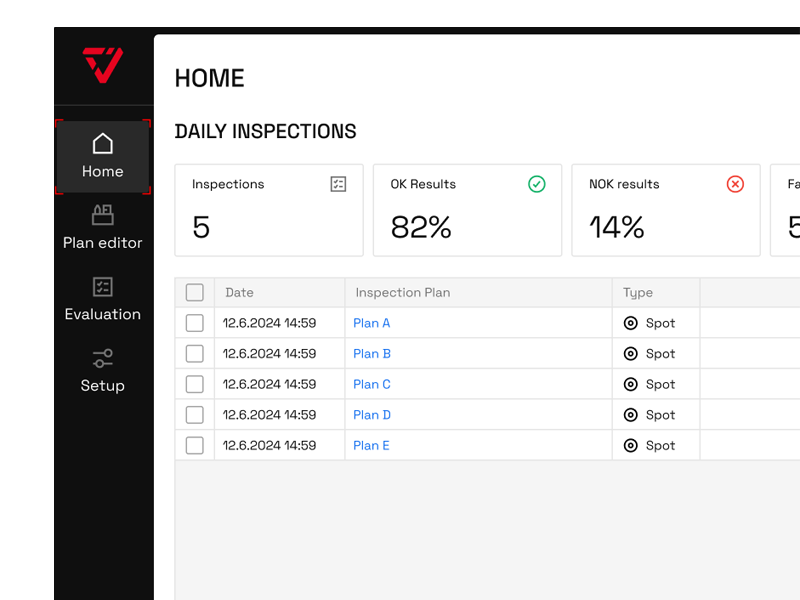Click the OK Results 82% card
Screen dimensions: 800x600
[467, 210]
